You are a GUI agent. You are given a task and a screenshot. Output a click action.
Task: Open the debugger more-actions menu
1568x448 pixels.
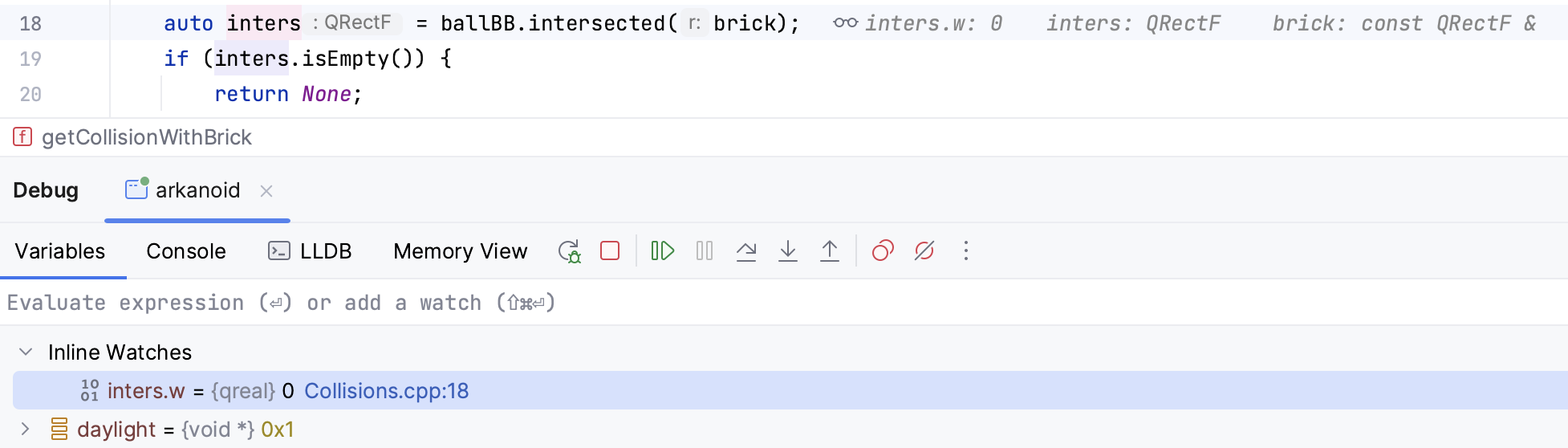coord(966,251)
